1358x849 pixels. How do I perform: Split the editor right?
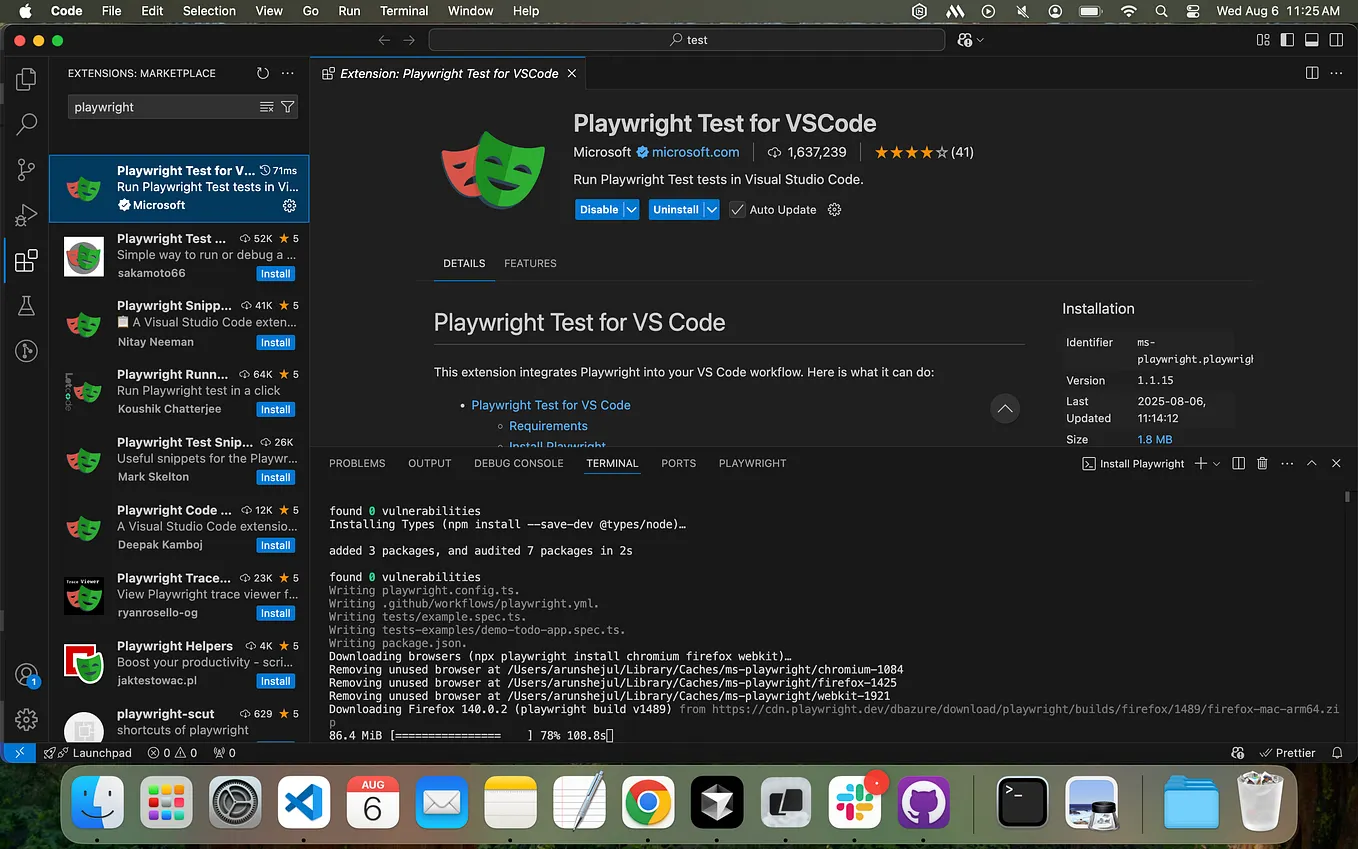(1312, 73)
